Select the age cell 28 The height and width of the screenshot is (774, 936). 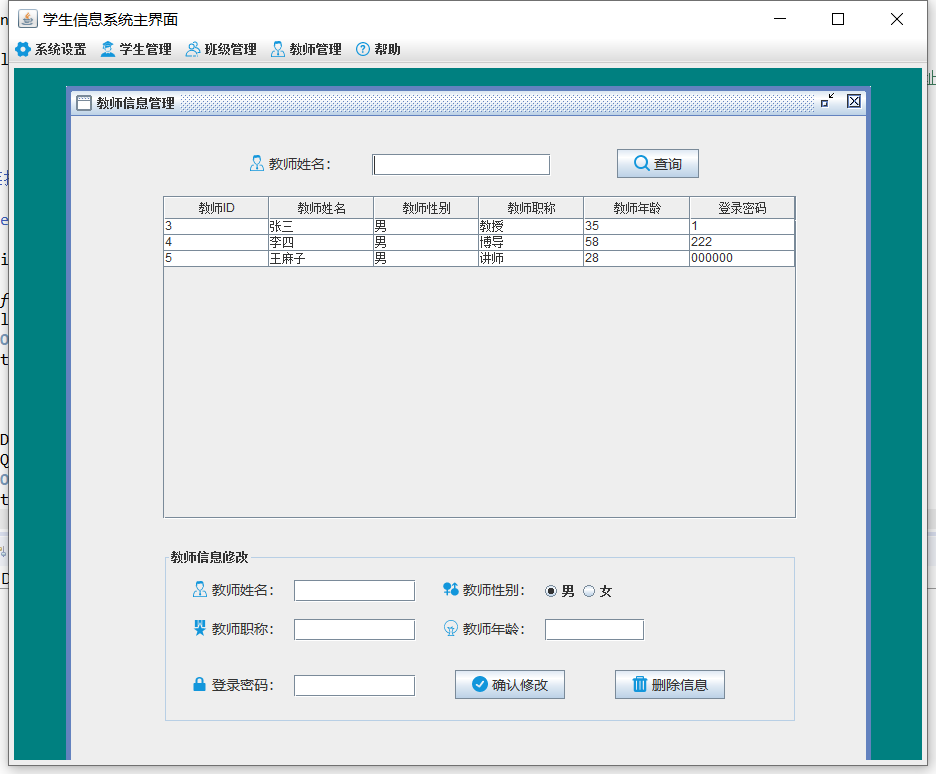(637, 258)
